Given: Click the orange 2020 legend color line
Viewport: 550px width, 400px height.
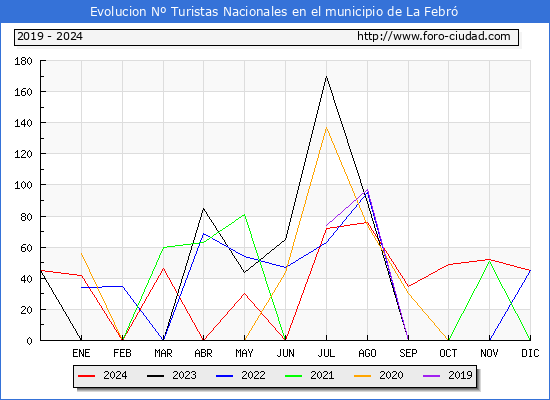Looking at the screenshot, I should (x=362, y=376).
